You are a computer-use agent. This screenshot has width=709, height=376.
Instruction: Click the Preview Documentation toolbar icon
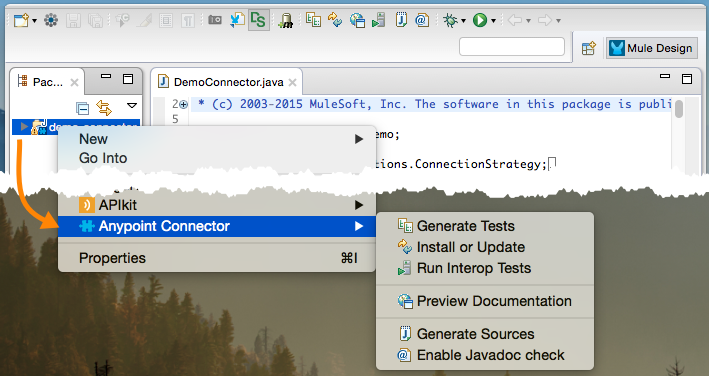(357, 20)
